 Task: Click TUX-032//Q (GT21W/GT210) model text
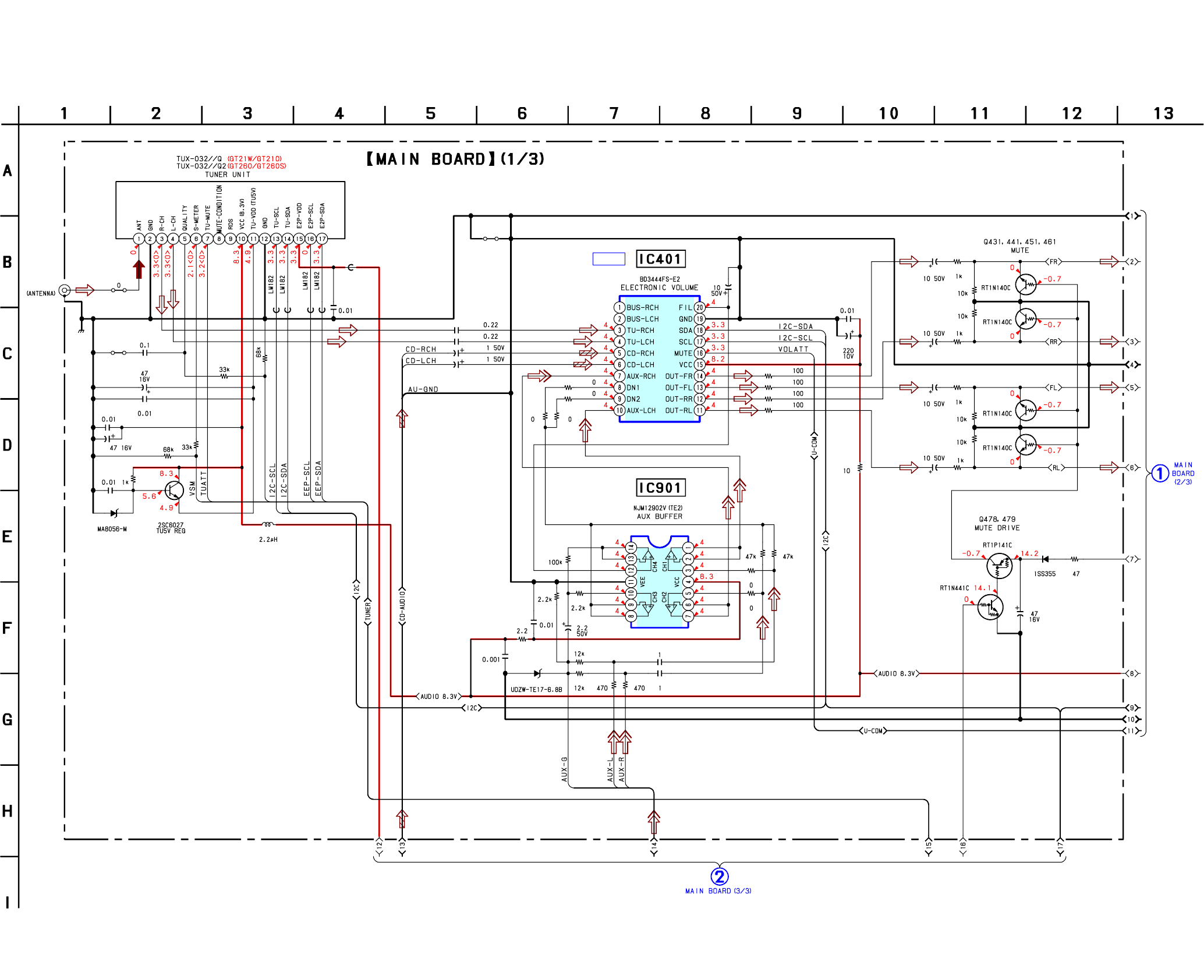tap(229, 158)
